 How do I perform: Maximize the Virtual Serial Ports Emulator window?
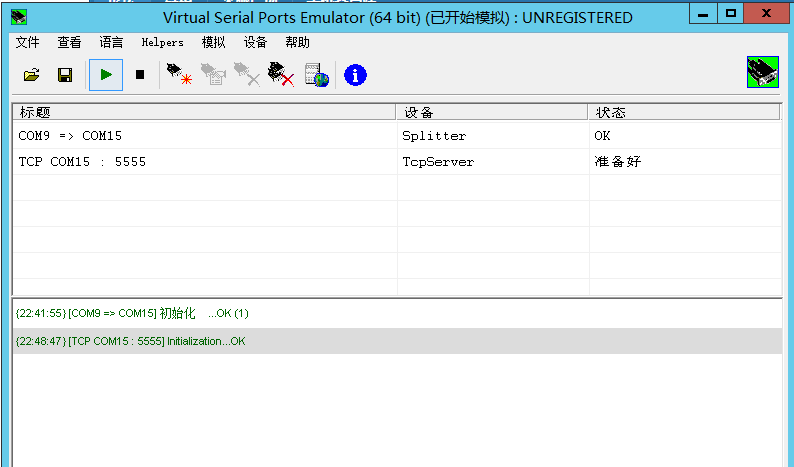730,14
